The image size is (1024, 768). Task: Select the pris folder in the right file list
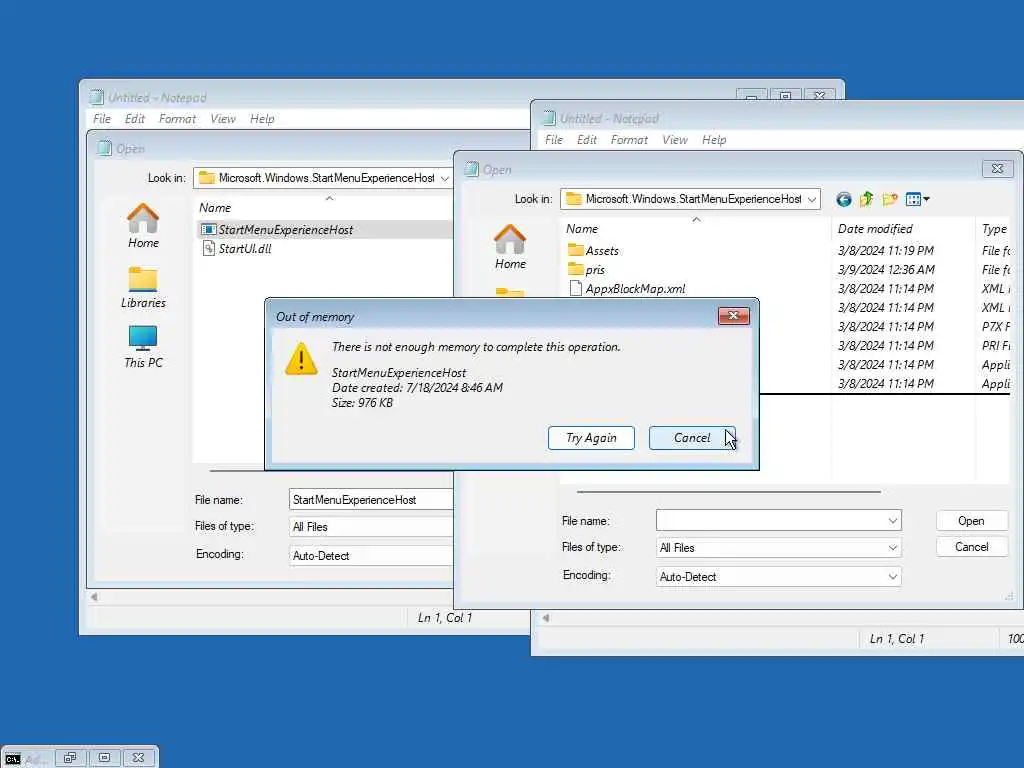click(x=586, y=270)
